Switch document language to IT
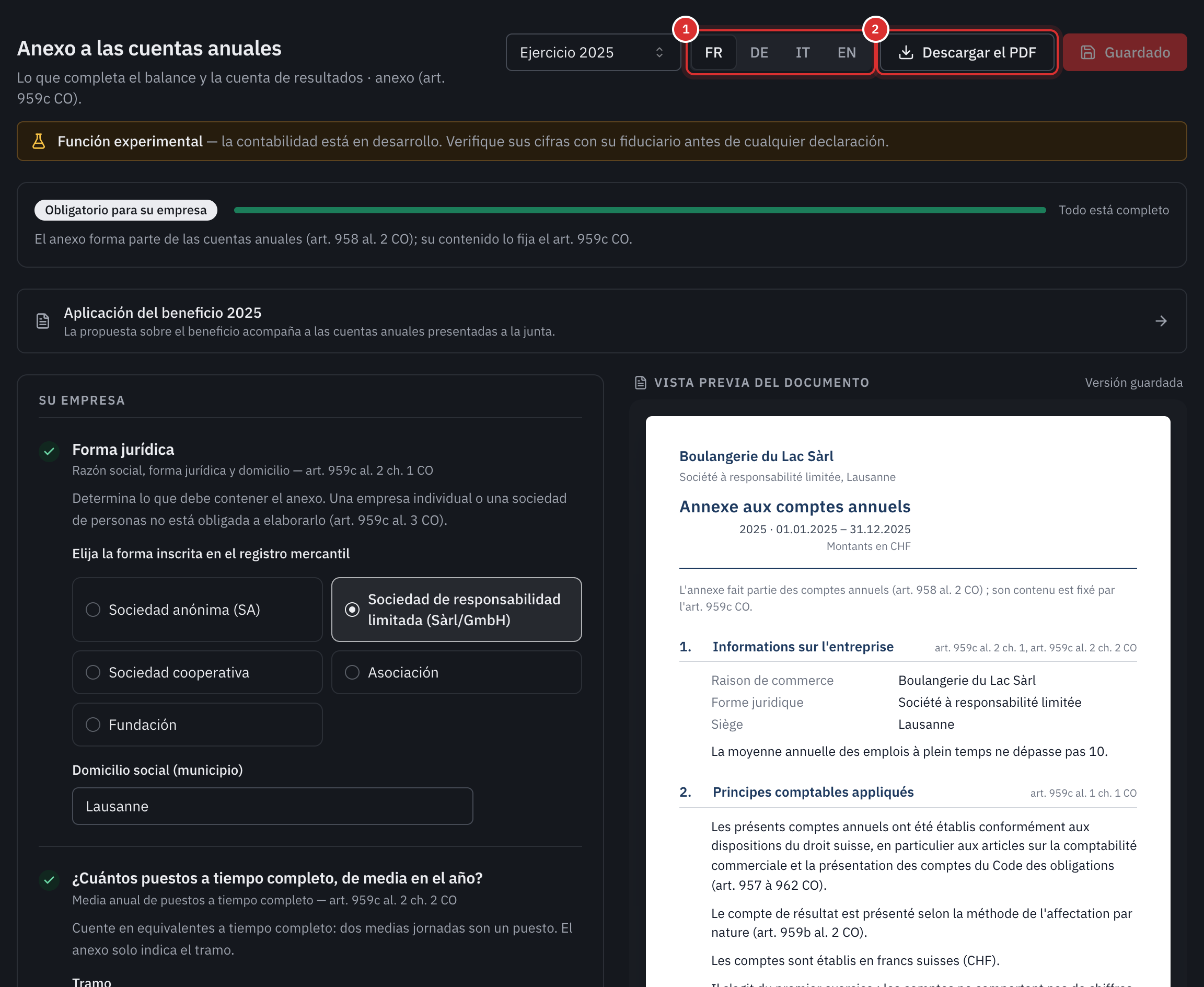The width and height of the screenshot is (1204, 987). point(802,52)
